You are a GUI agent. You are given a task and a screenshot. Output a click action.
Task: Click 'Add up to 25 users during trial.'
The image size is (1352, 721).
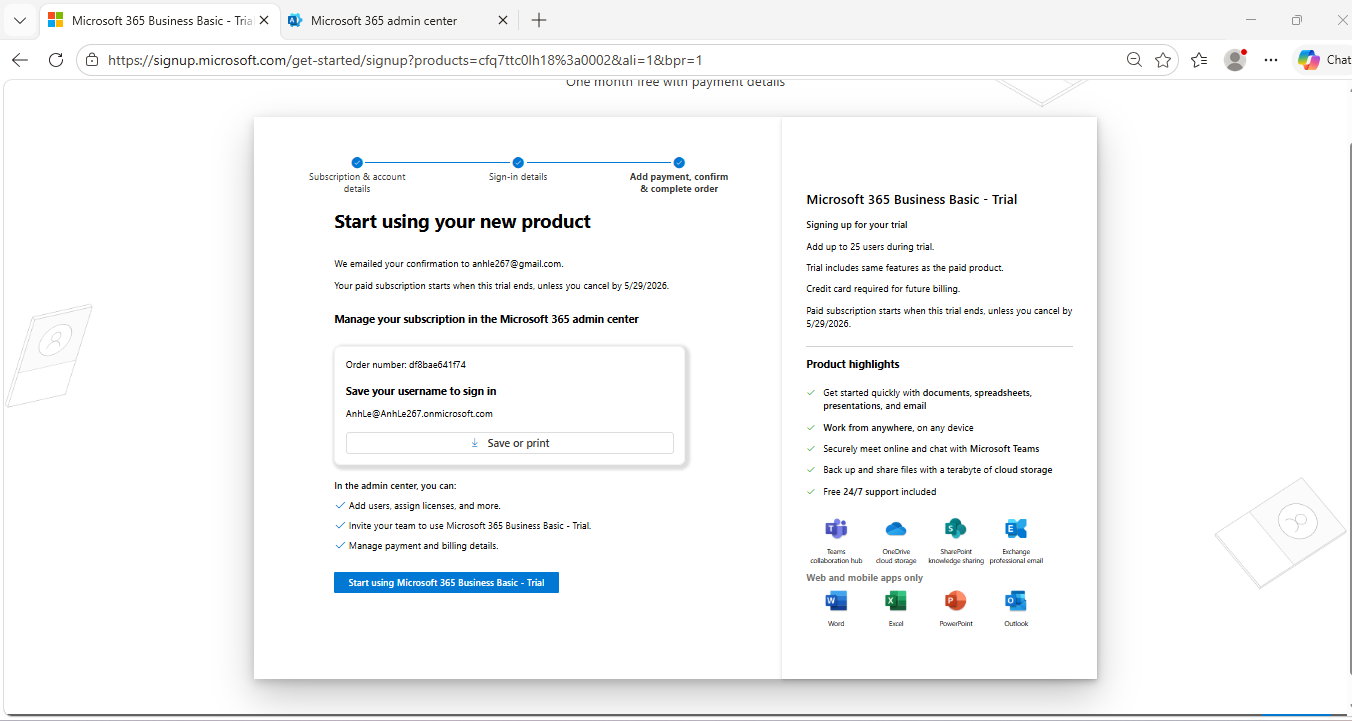[x=870, y=246]
